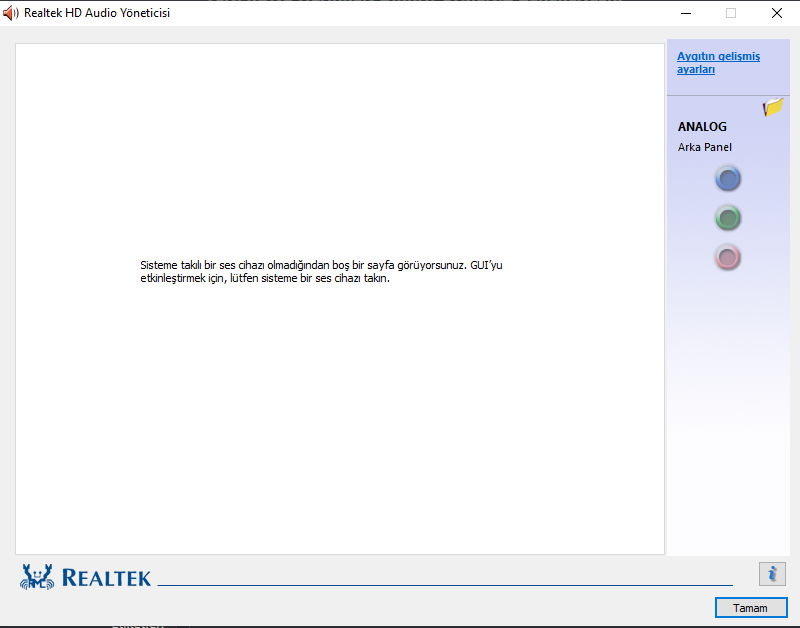
Task: Open the information button with the i icon
Action: 772,574
